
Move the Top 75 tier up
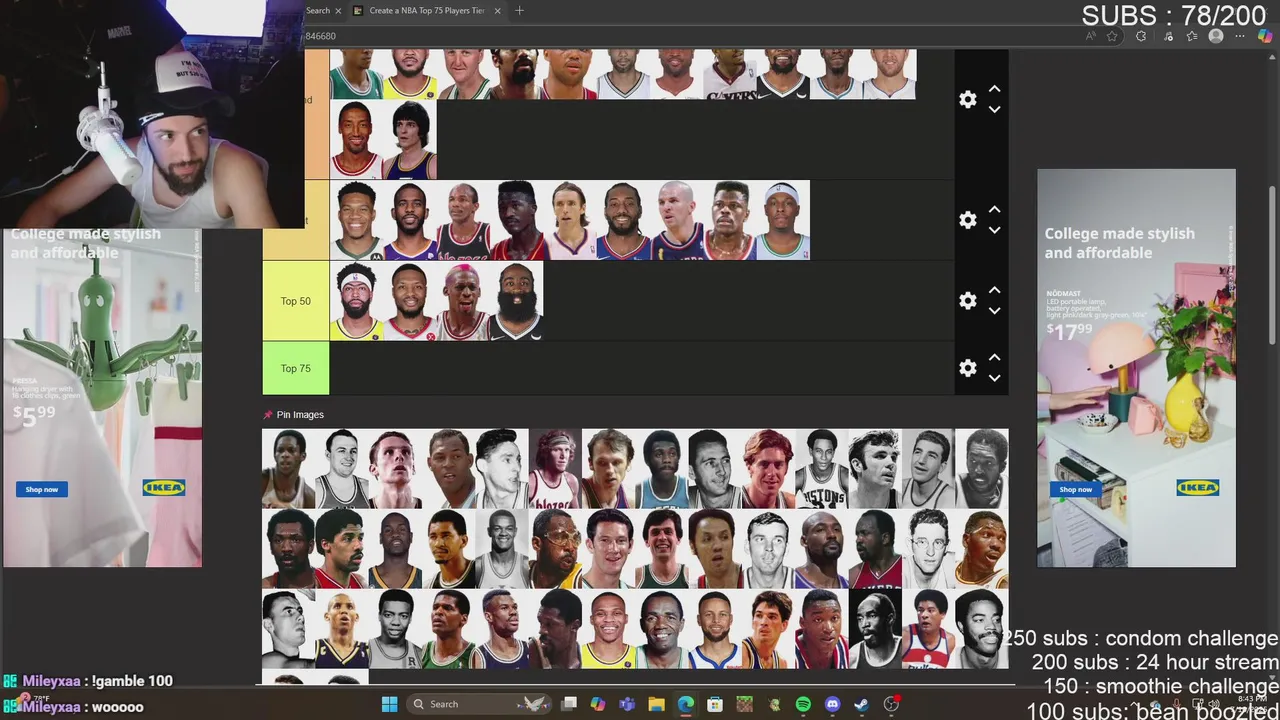pos(994,357)
